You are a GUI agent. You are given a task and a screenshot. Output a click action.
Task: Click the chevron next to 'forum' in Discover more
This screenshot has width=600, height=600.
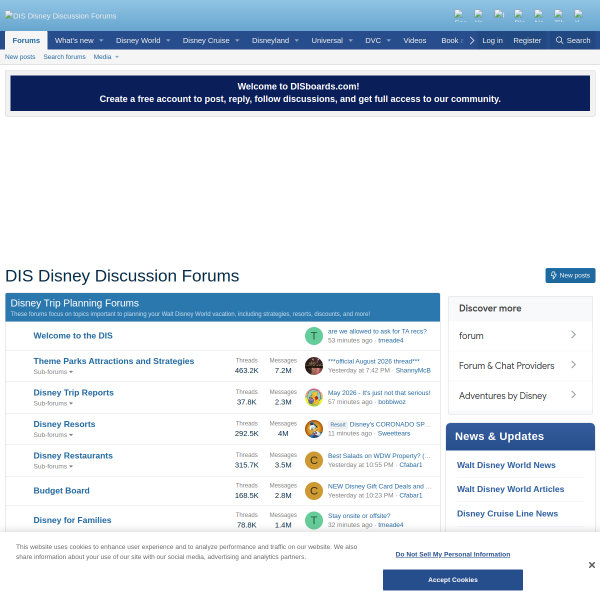[573, 335]
